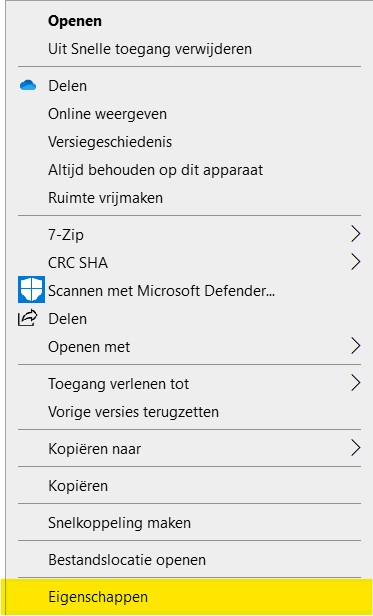
Task: Expand the Kopiëren naar submenu arrow
Action: [355, 448]
